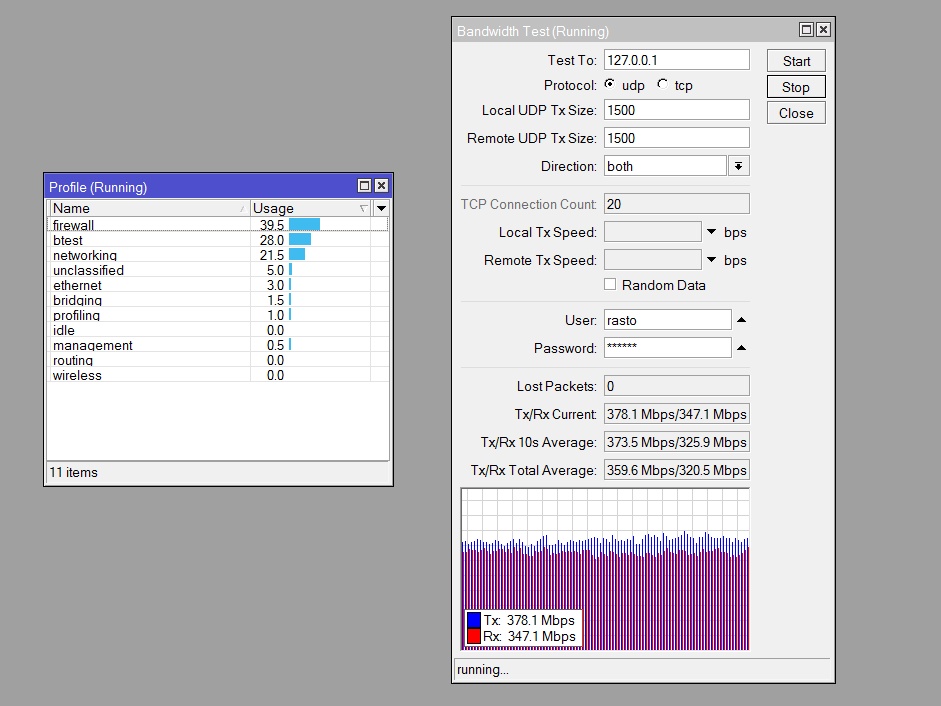
Task: Close Bandwidth Test via title bar X
Action: 823,29
